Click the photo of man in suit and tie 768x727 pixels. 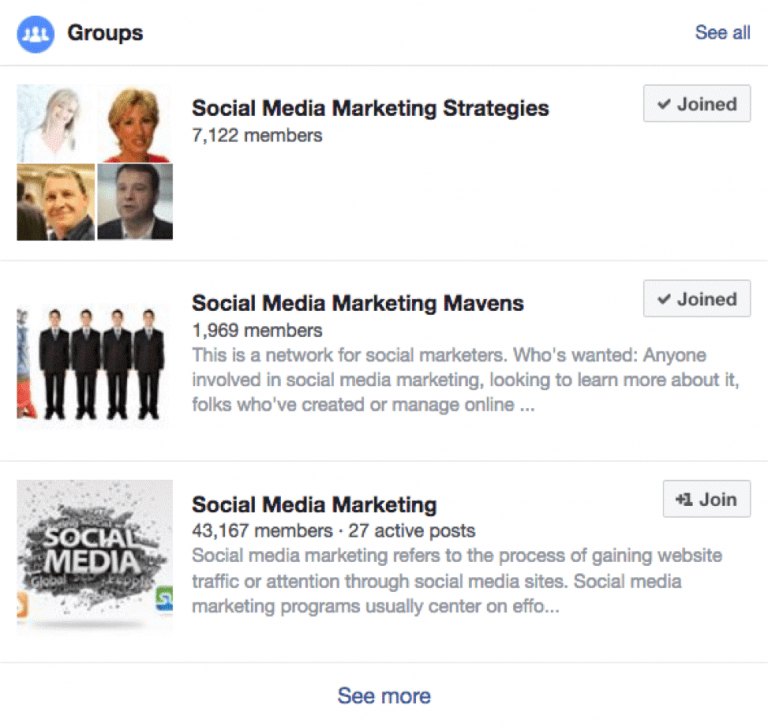[135, 203]
